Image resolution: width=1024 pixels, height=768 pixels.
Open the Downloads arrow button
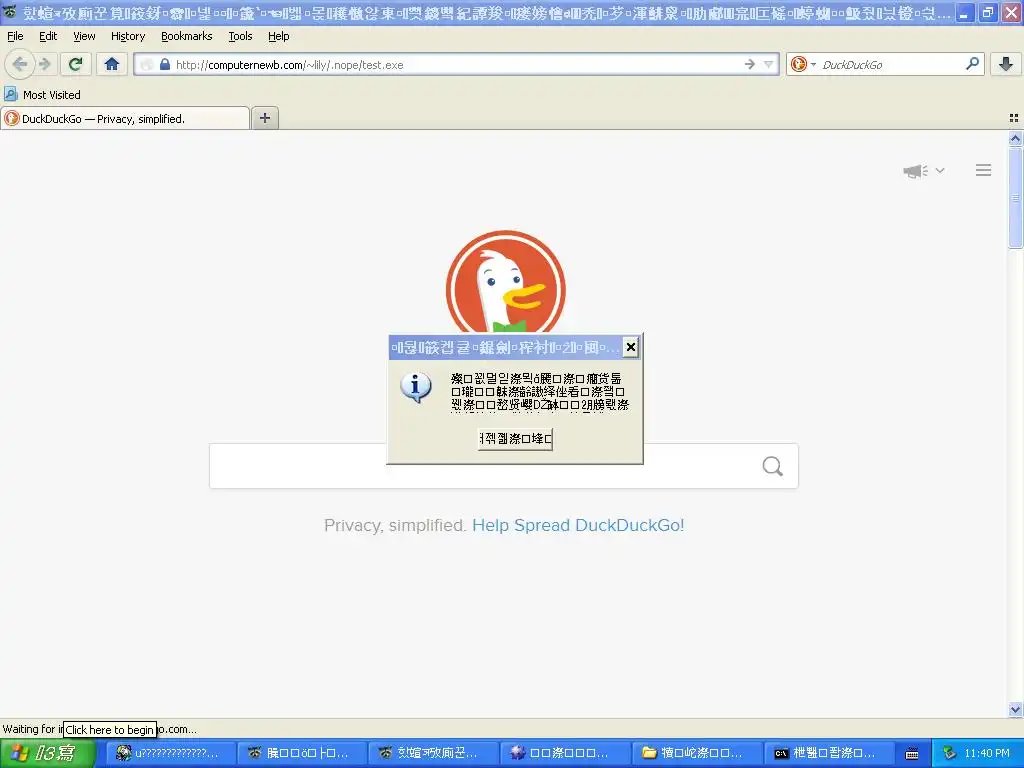tap(1006, 64)
